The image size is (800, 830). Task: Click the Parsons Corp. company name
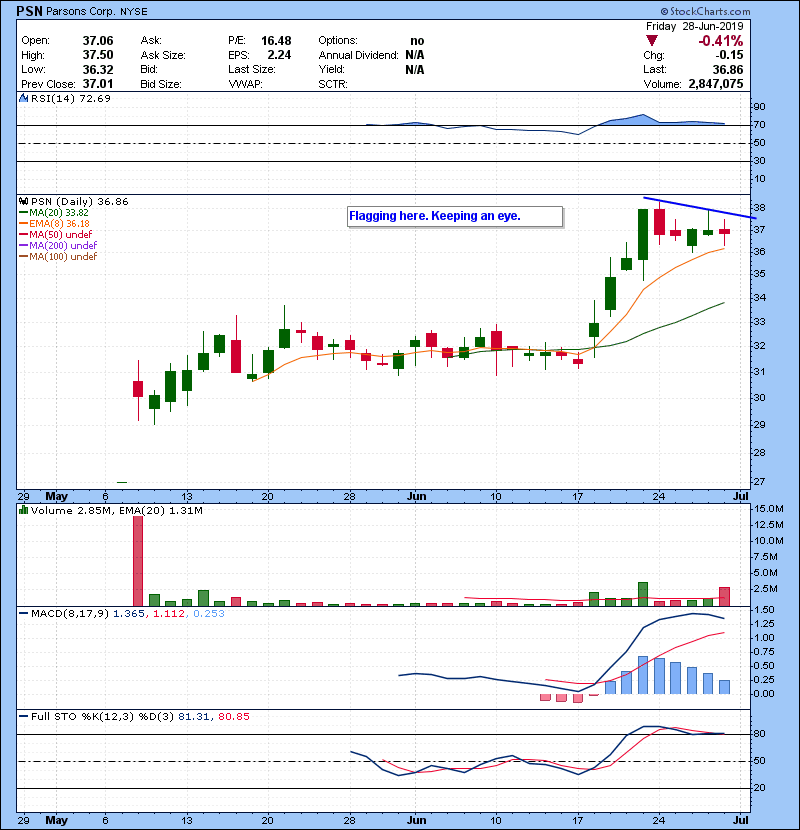(x=80, y=12)
